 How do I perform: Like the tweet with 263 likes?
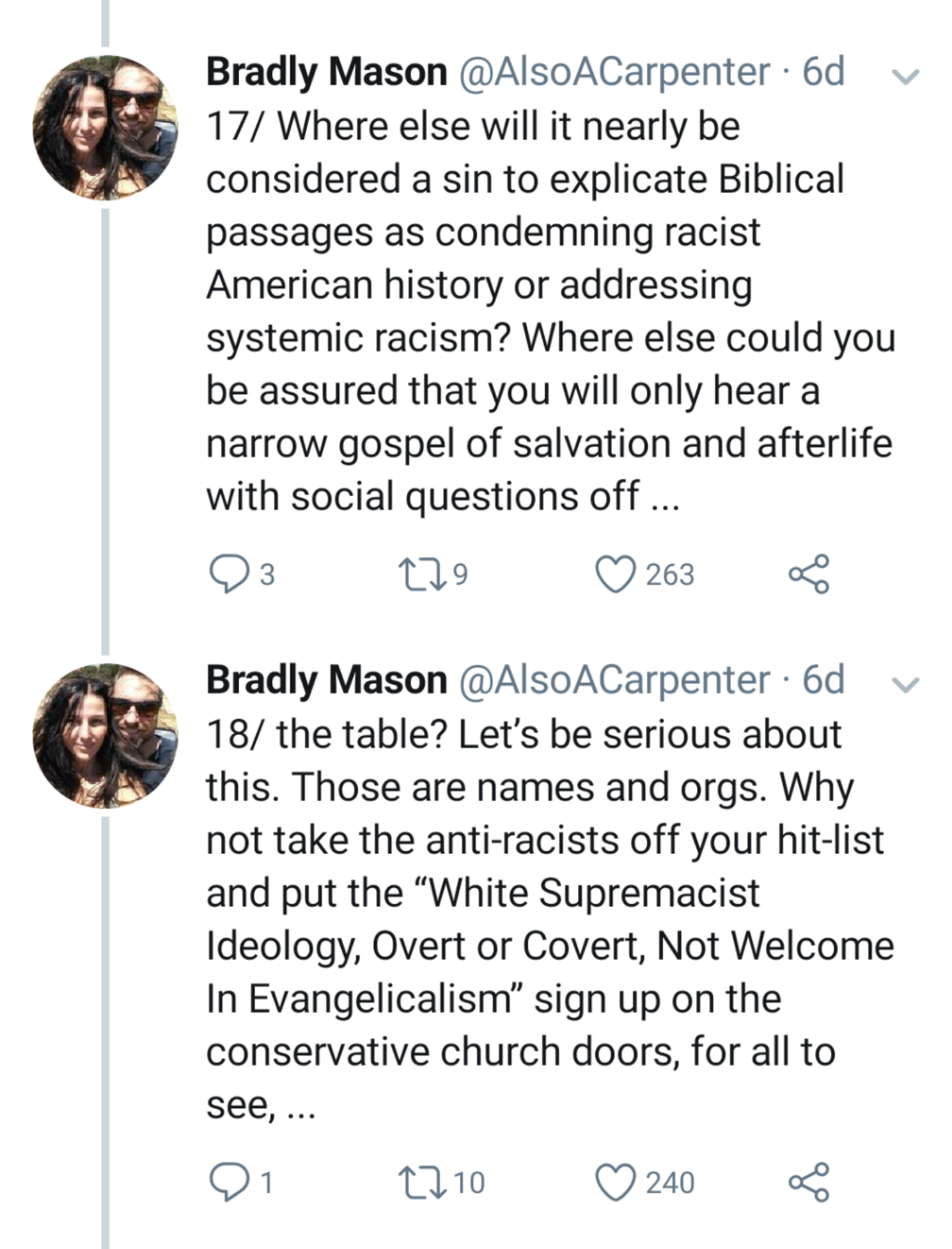tap(614, 574)
